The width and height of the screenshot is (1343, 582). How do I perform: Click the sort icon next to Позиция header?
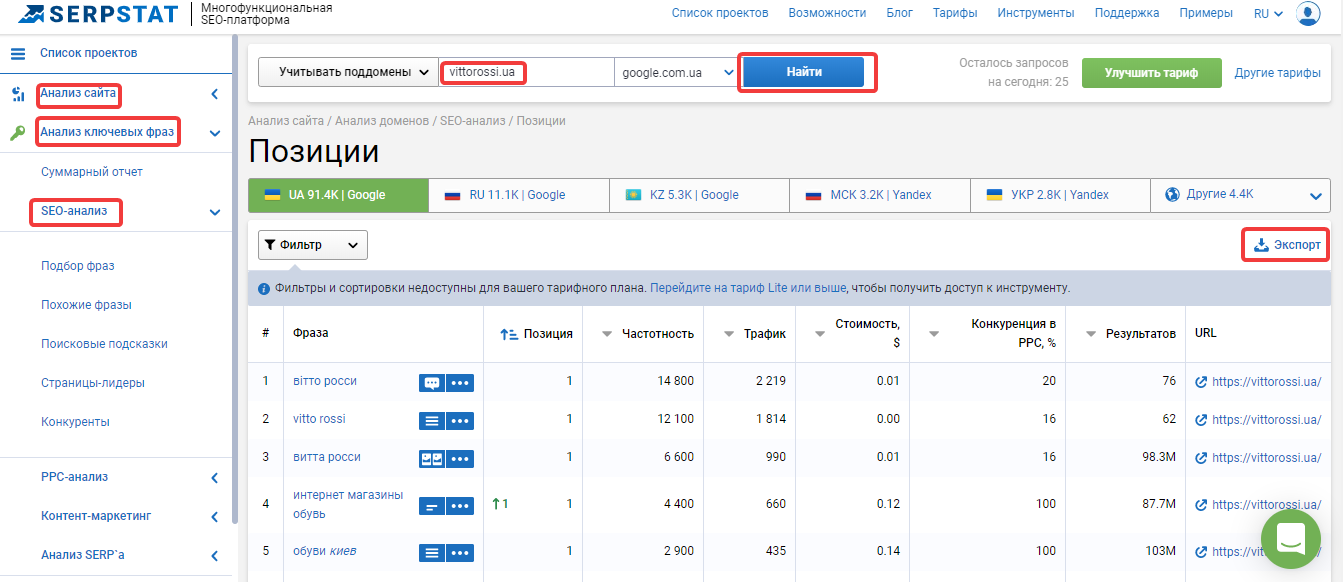(508, 334)
